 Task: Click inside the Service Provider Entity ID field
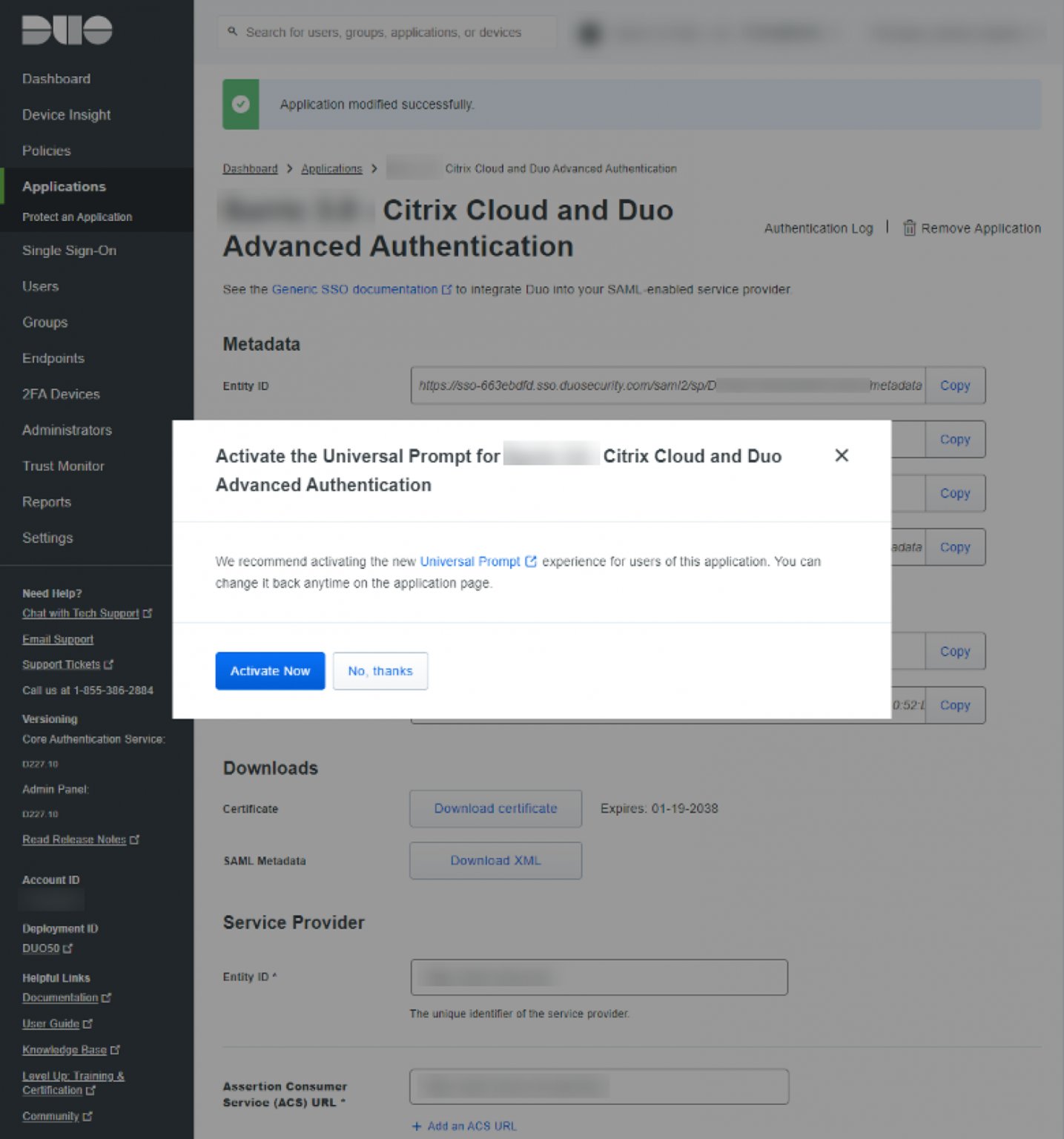coord(598,977)
